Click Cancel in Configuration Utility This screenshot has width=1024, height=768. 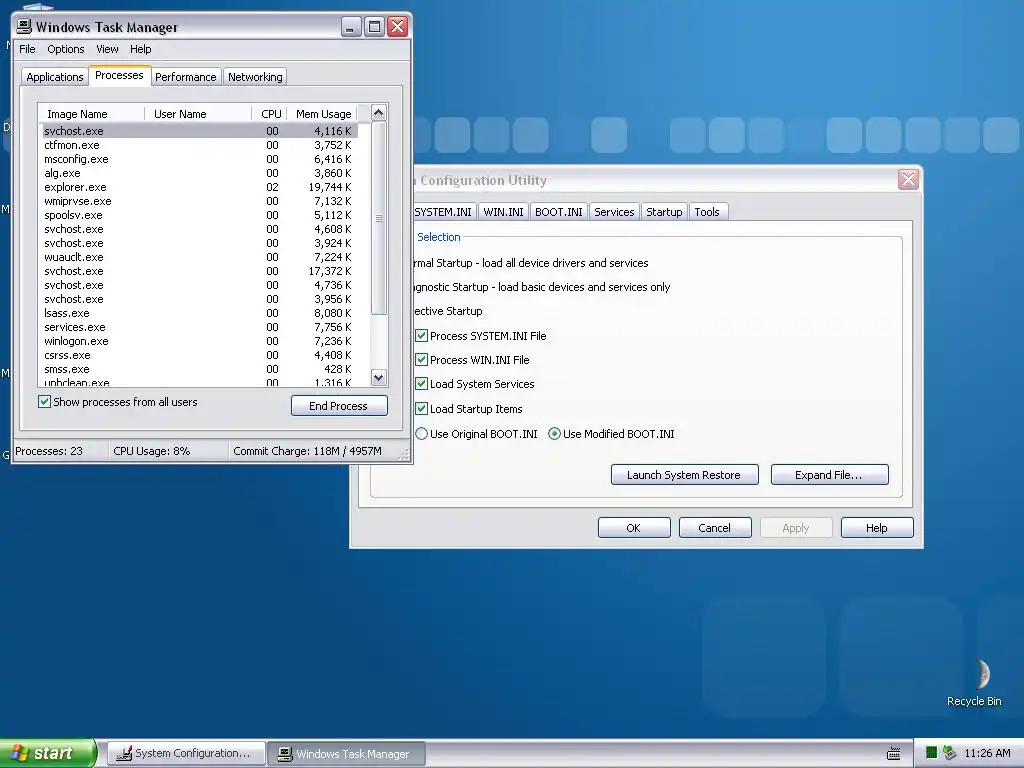coord(715,528)
